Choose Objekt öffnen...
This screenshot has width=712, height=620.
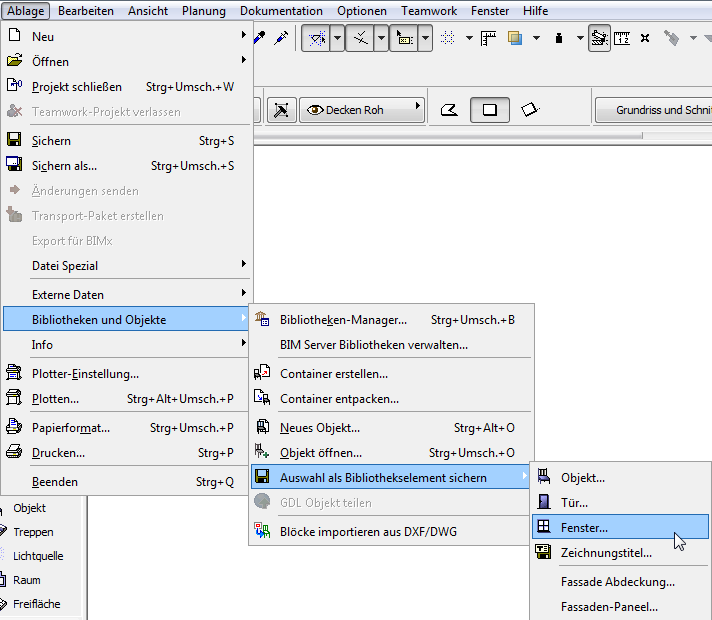[391, 453]
